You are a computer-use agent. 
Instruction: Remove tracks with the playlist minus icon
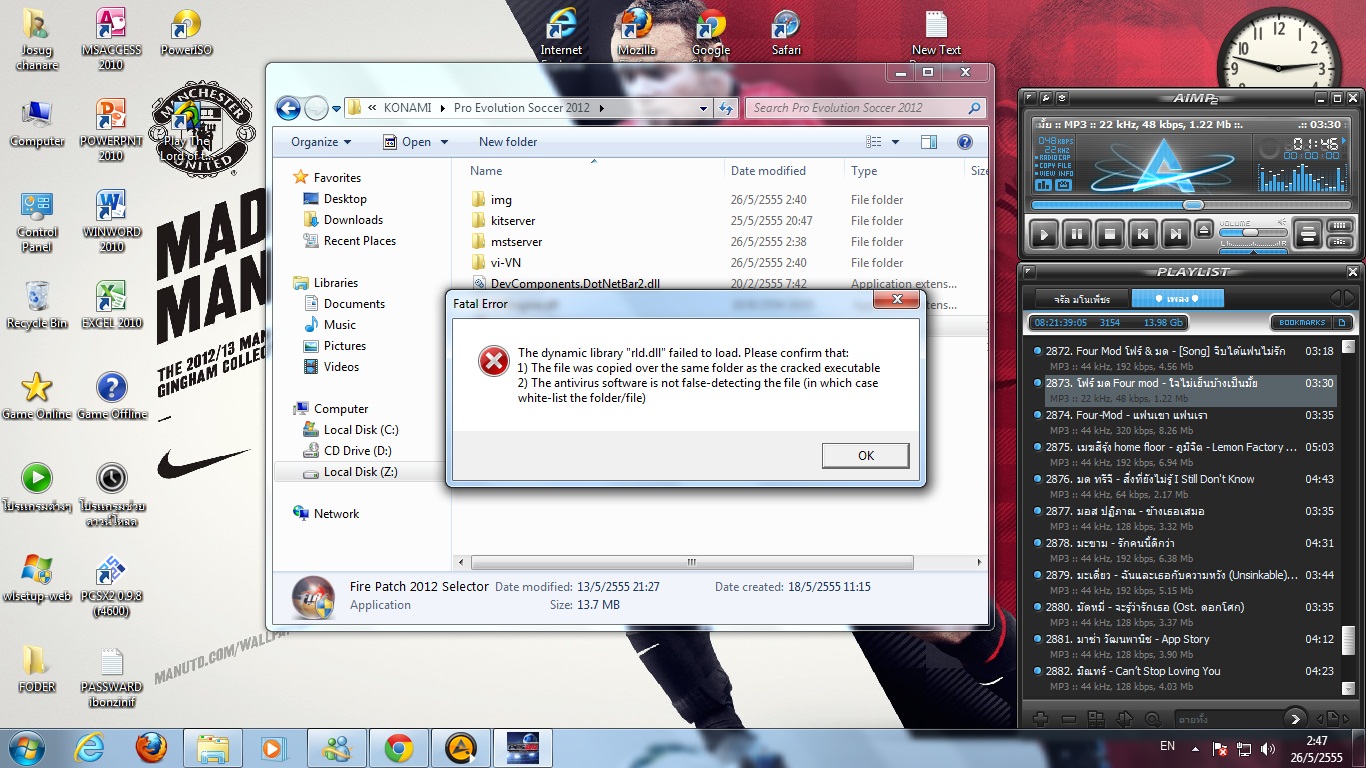point(1068,718)
